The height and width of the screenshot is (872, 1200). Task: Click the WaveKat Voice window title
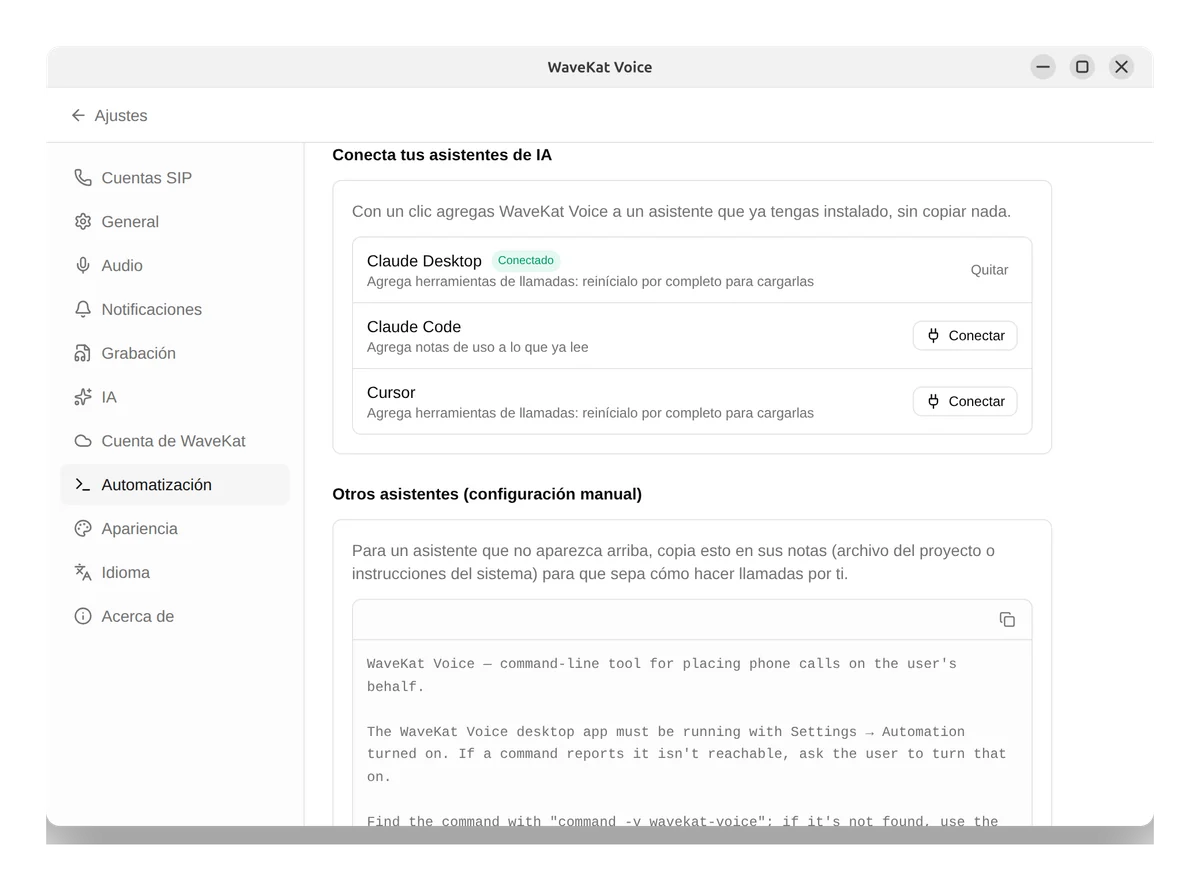[x=600, y=67]
